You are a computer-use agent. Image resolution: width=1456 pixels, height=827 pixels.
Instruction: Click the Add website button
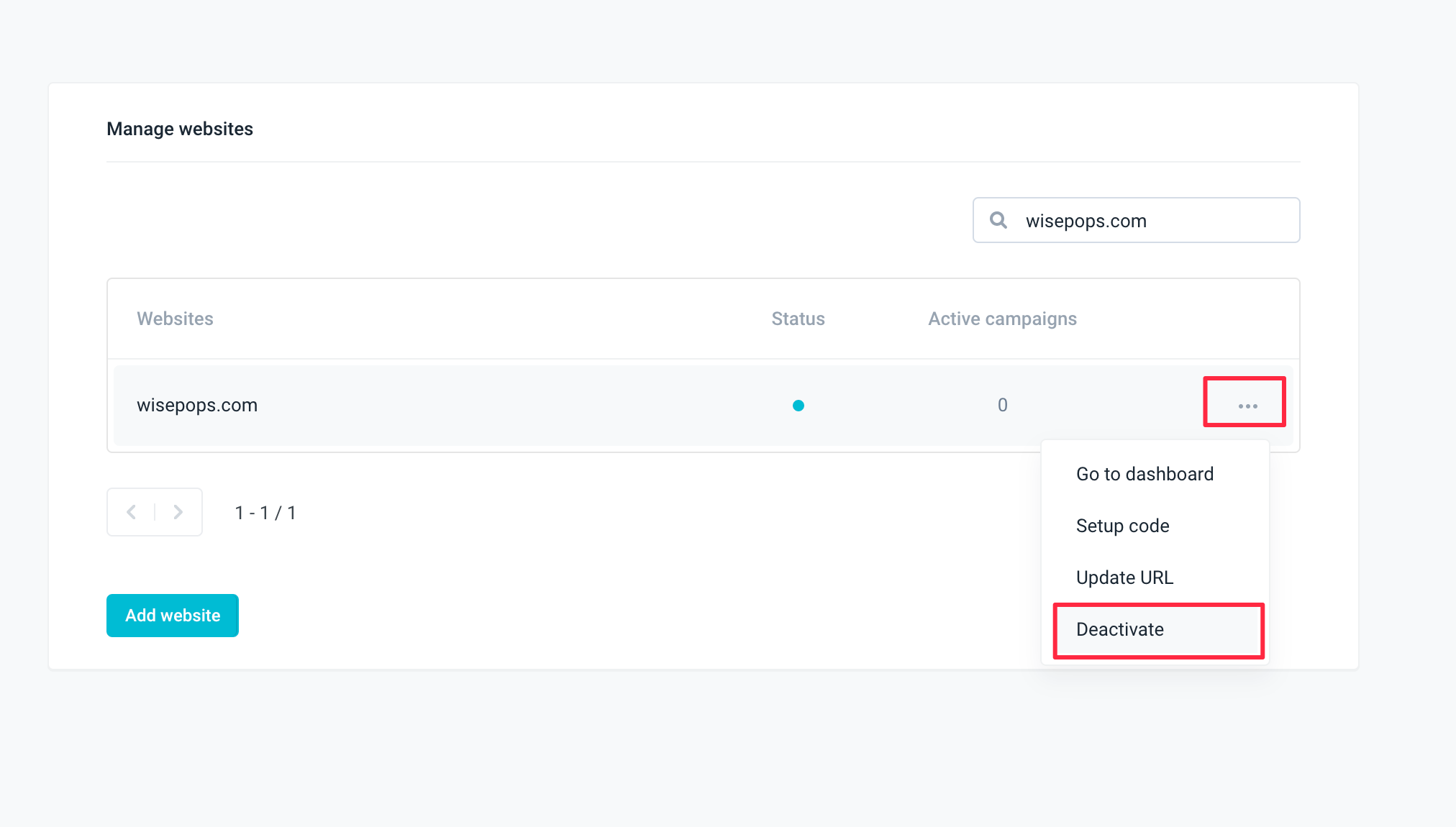[173, 616]
